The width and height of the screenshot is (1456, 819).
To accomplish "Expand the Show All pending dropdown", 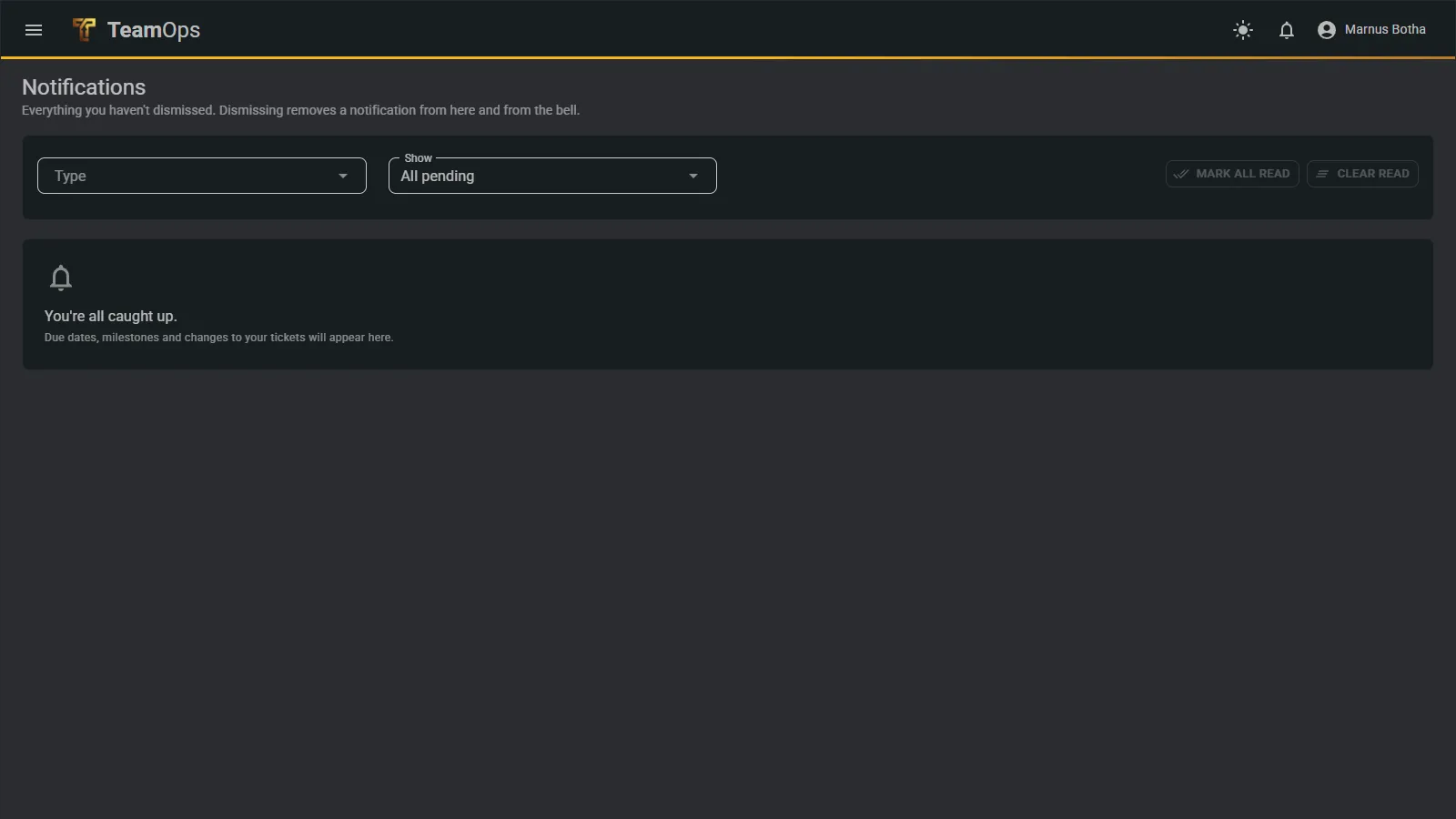I will pos(552,176).
